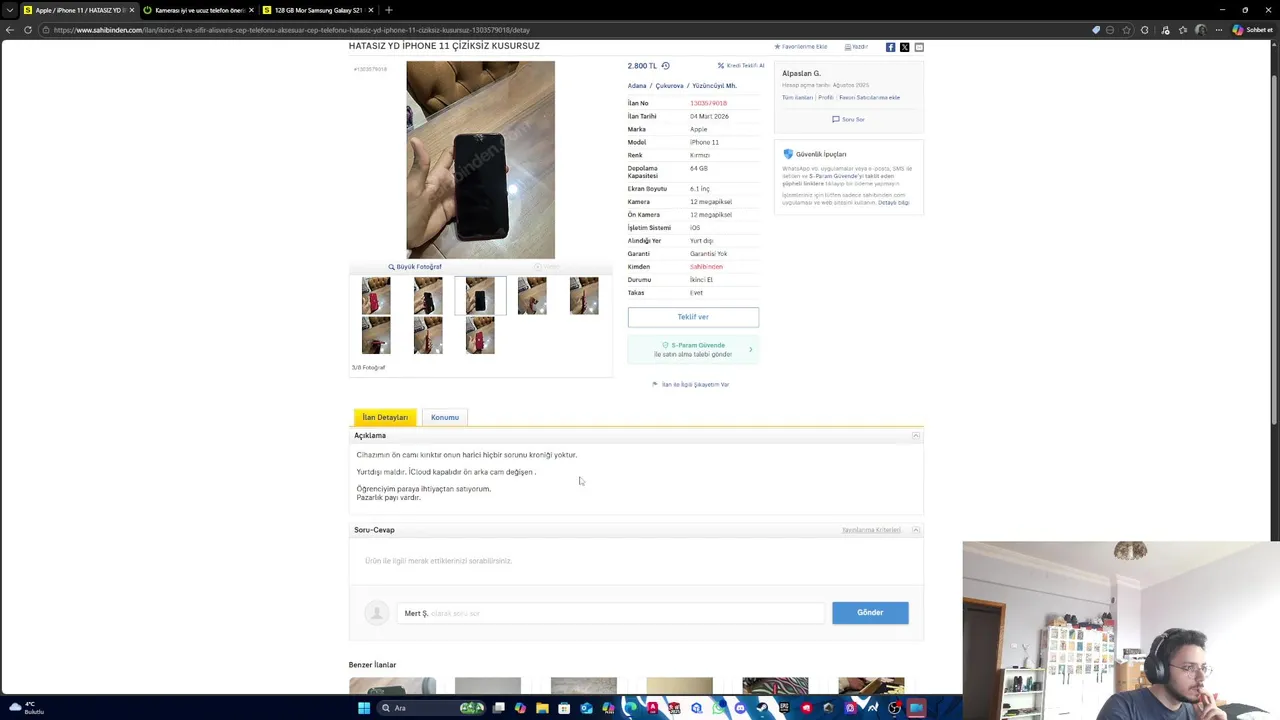Share the listing on Facebook
The width and height of the screenshot is (1280, 720).
tap(890, 47)
